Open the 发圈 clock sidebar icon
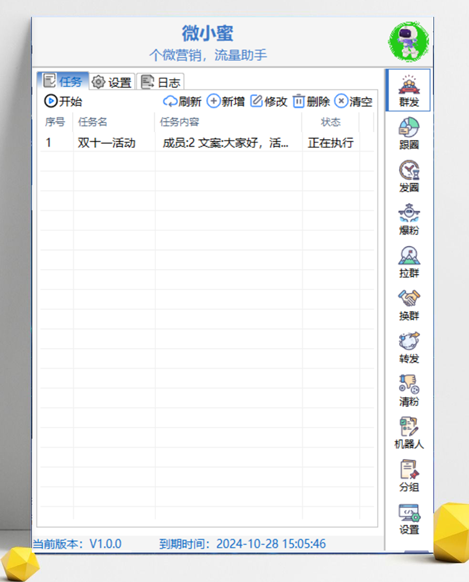Screen dimensions: 469x582 [409, 176]
